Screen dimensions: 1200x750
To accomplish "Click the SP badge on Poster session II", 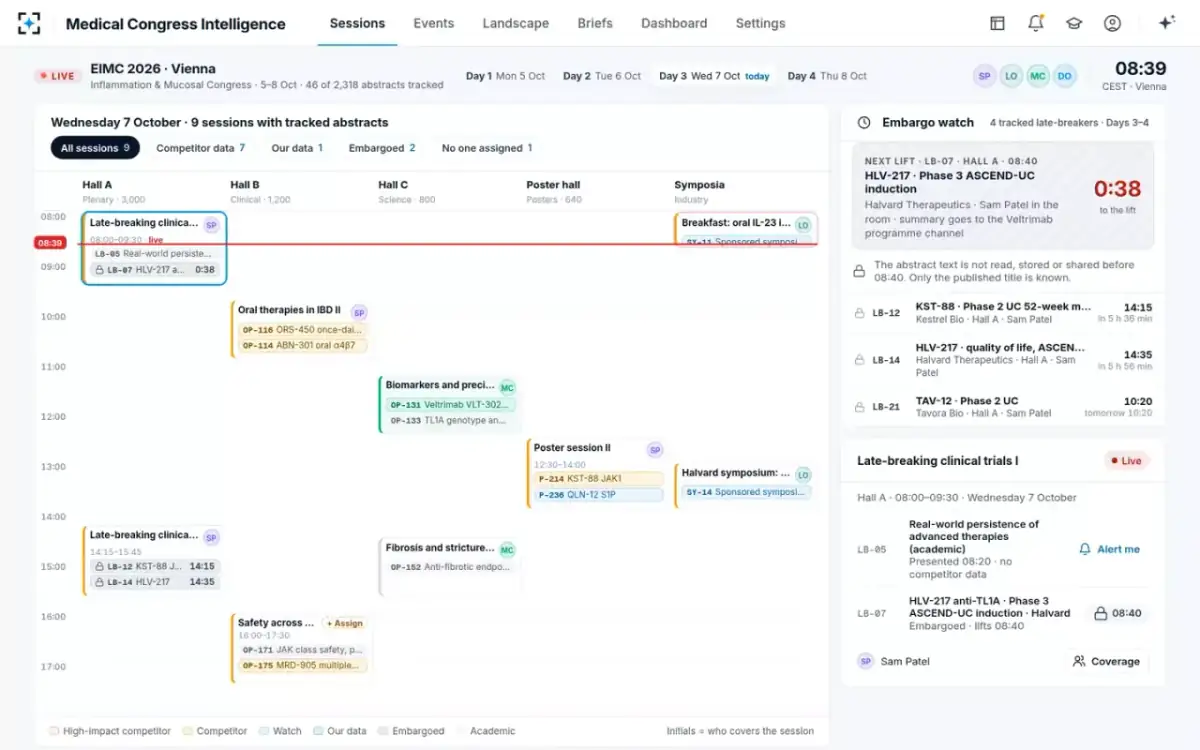I will click(655, 450).
